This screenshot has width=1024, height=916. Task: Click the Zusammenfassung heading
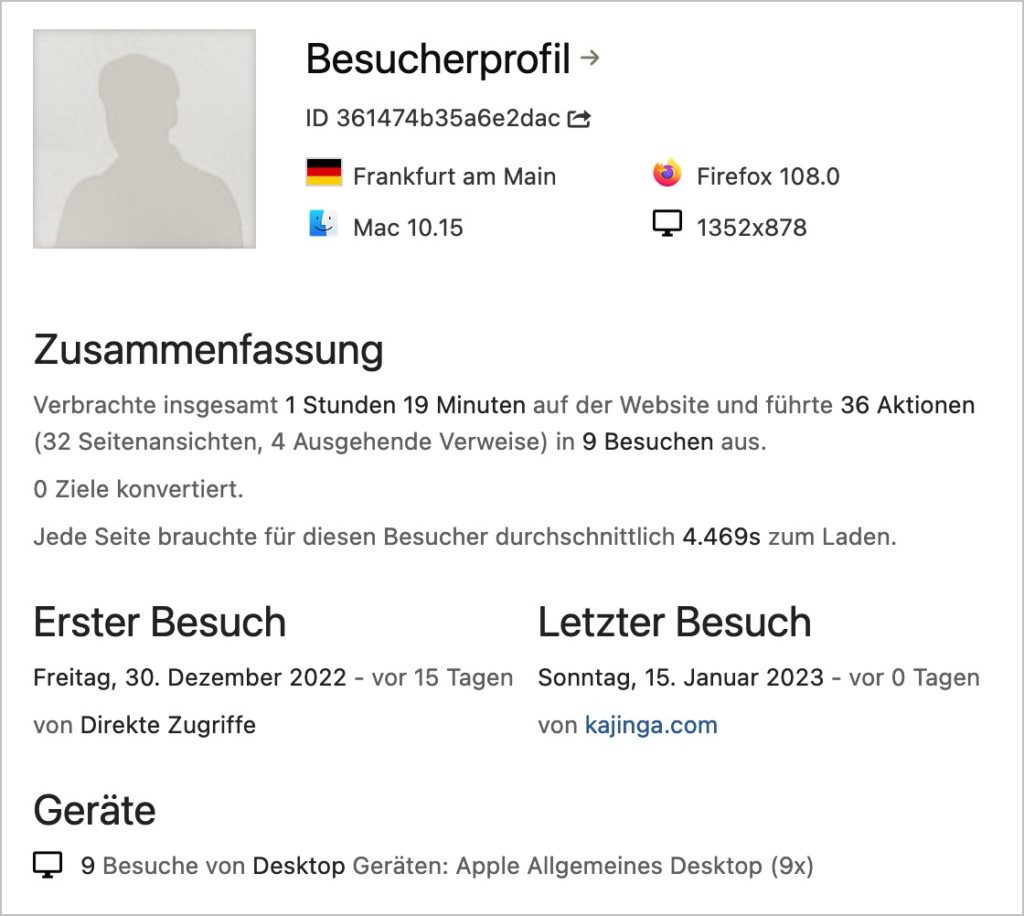(208, 351)
